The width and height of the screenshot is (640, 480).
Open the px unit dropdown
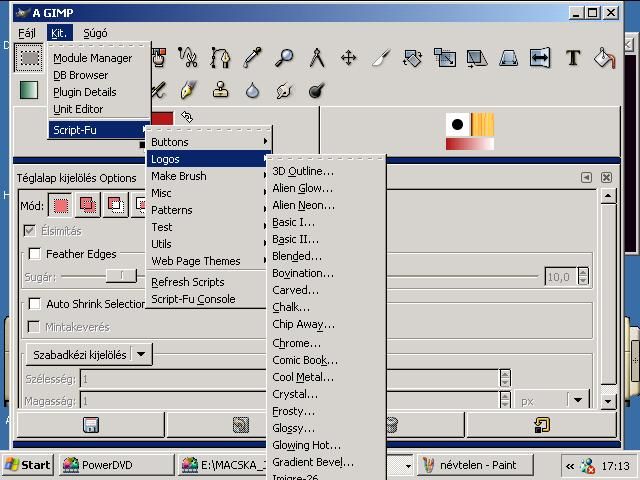click(553, 401)
